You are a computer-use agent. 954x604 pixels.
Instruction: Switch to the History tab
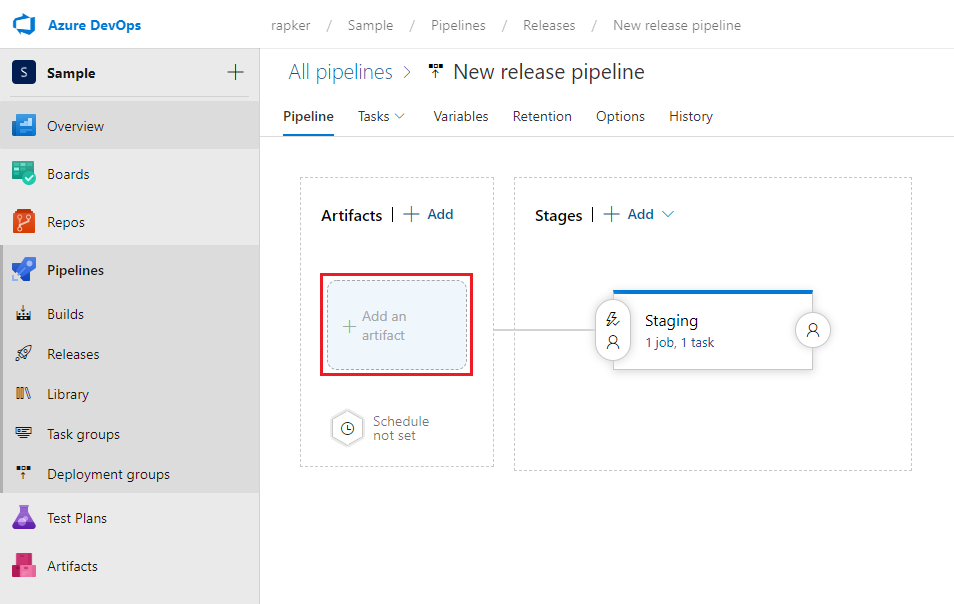pos(691,116)
